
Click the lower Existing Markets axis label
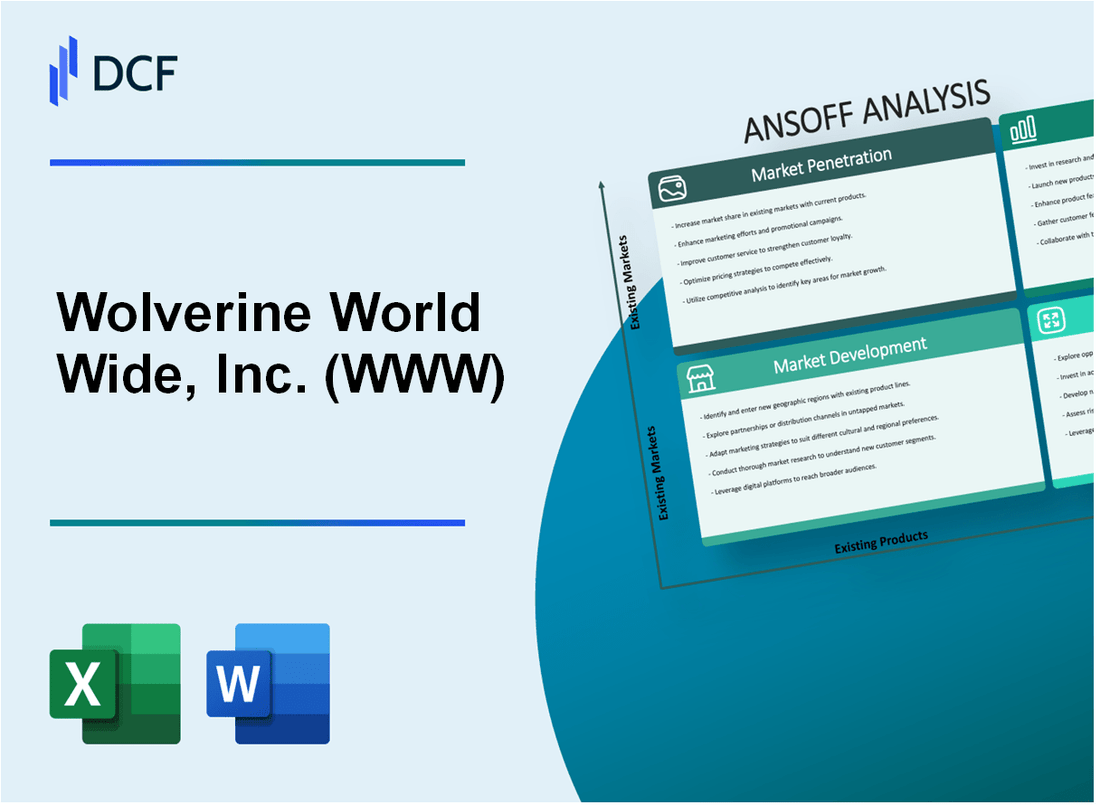point(659,475)
